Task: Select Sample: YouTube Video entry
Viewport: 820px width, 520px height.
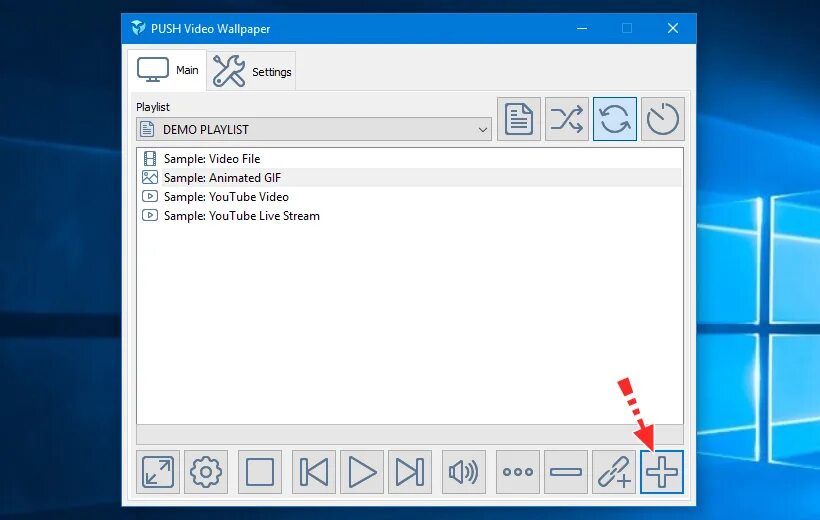Action: coord(409,197)
